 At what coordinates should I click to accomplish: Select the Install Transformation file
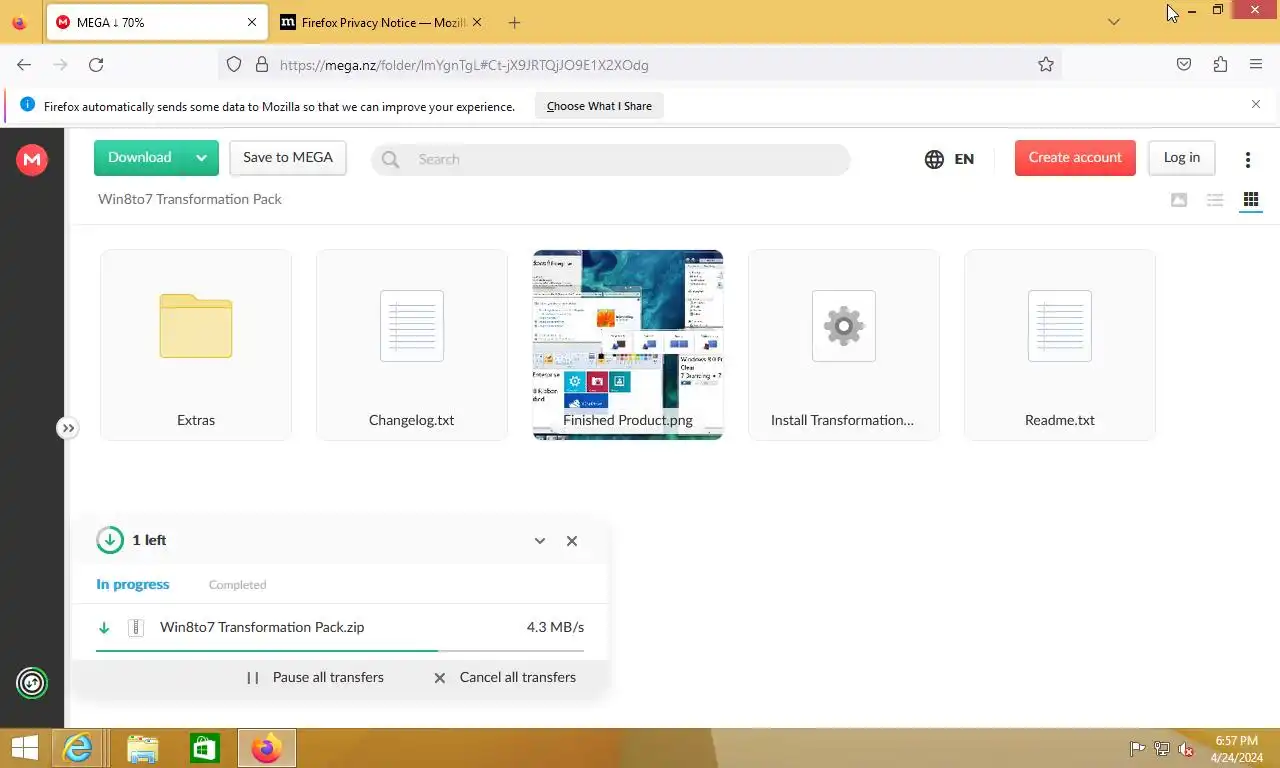coord(844,345)
